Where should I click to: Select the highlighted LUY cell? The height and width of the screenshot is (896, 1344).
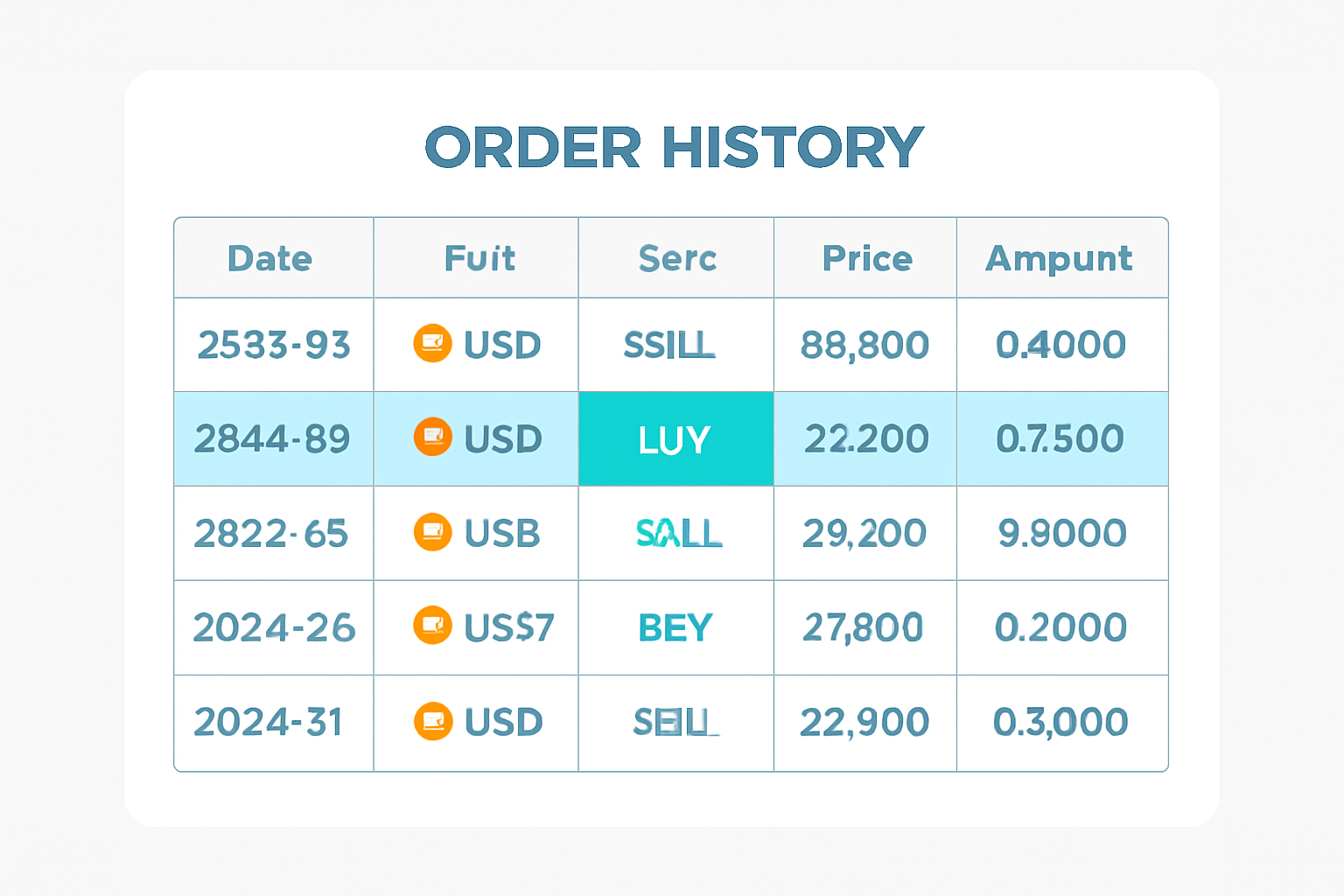point(675,439)
